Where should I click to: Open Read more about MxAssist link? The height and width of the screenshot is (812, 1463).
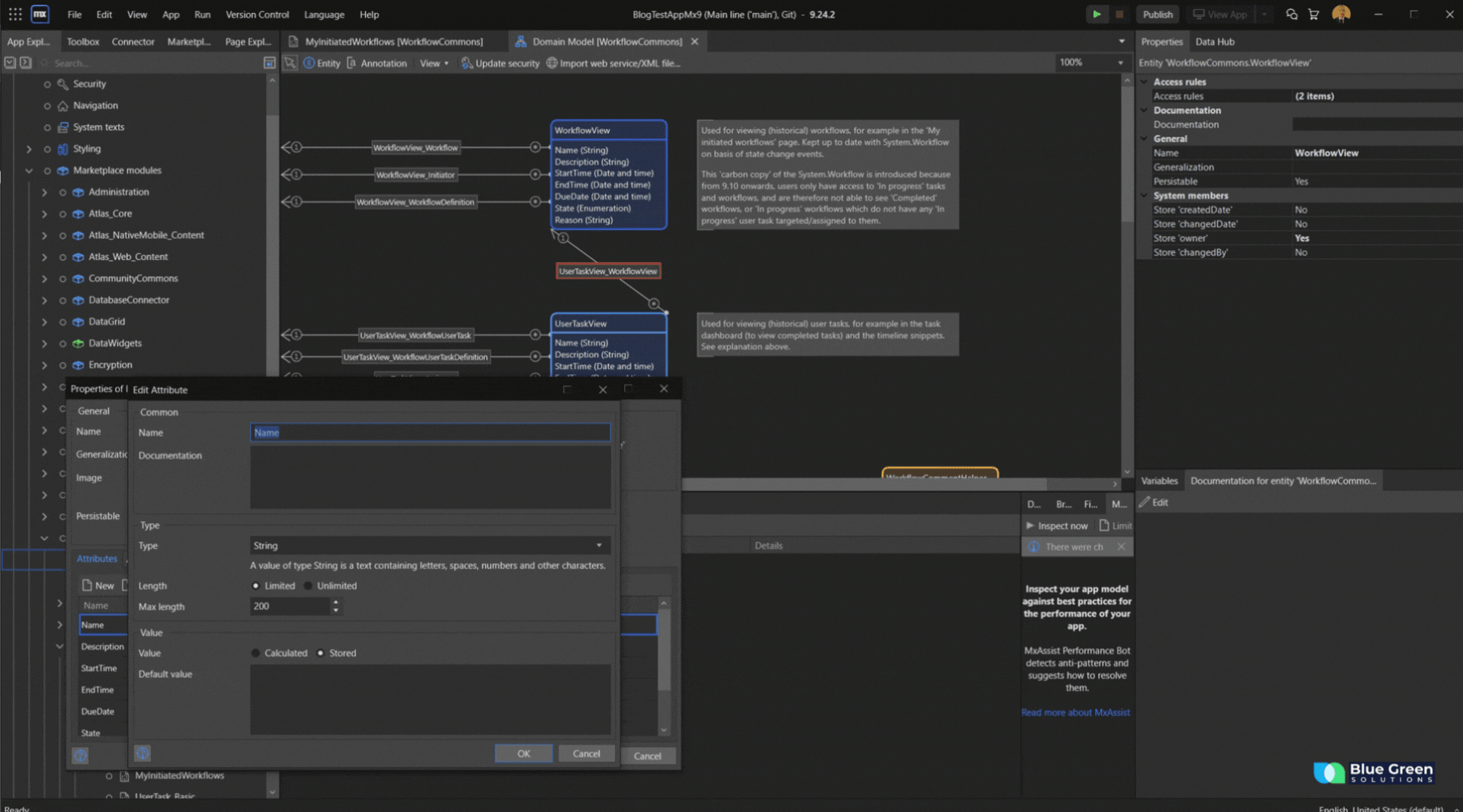pyautogui.click(x=1075, y=712)
